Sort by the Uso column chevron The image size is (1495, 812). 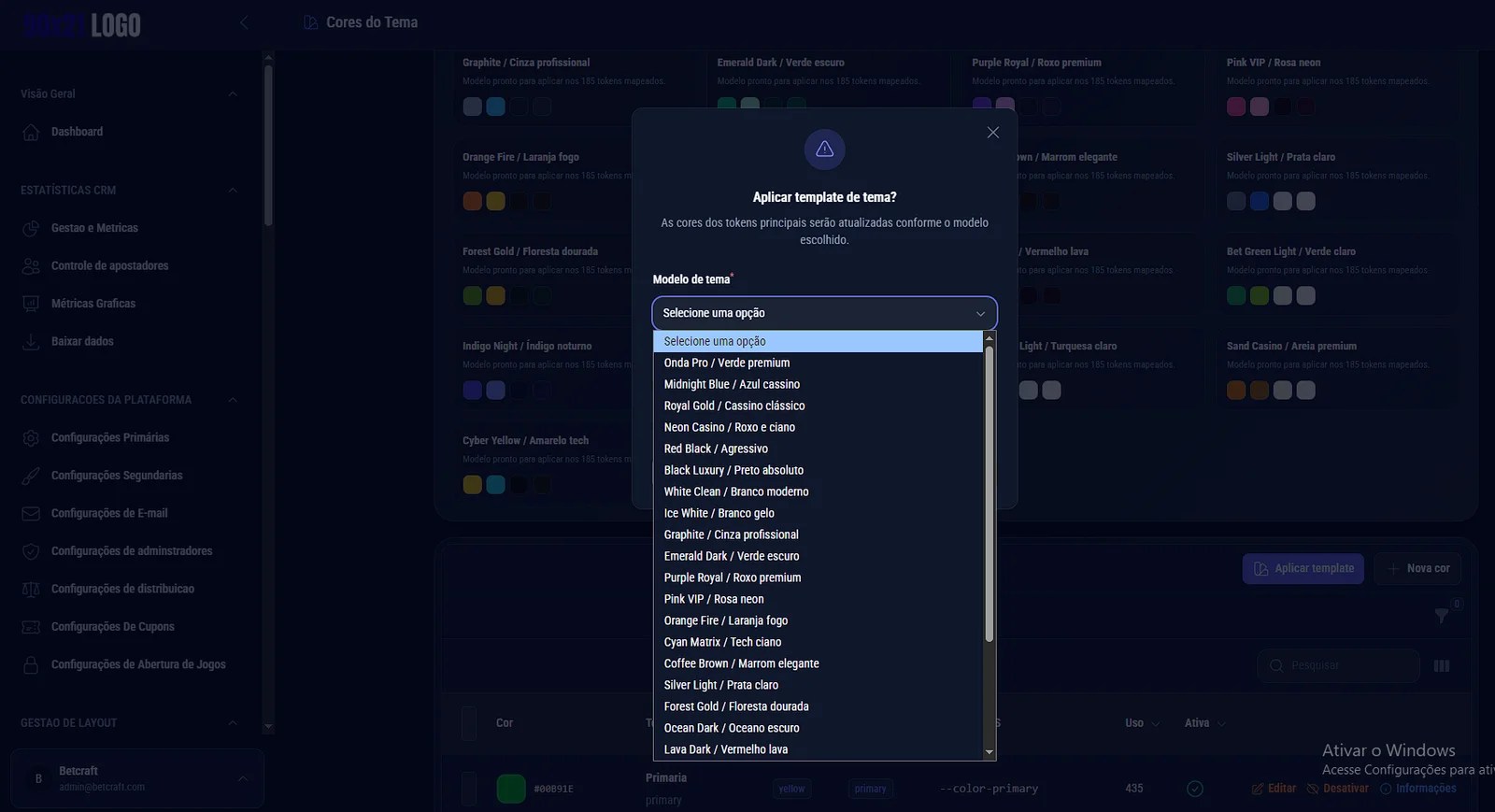coord(1155,723)
